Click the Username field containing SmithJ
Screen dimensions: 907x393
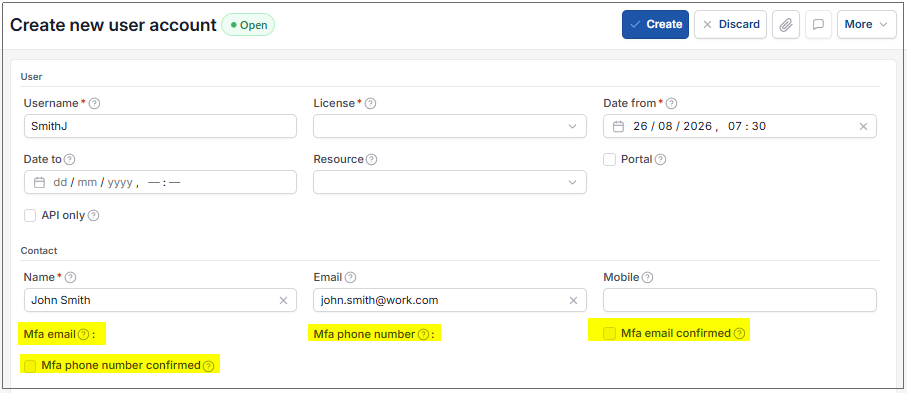click(x=160, y=126)
